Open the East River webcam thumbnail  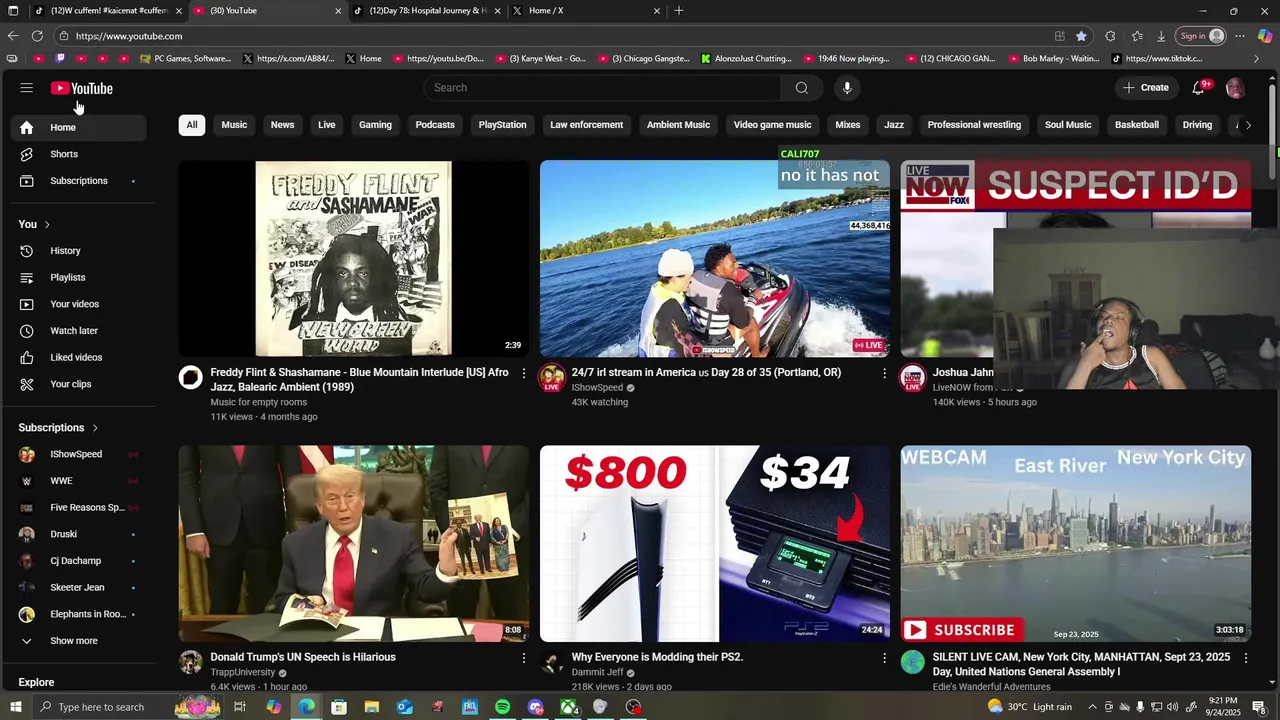tap(1076, 544)
